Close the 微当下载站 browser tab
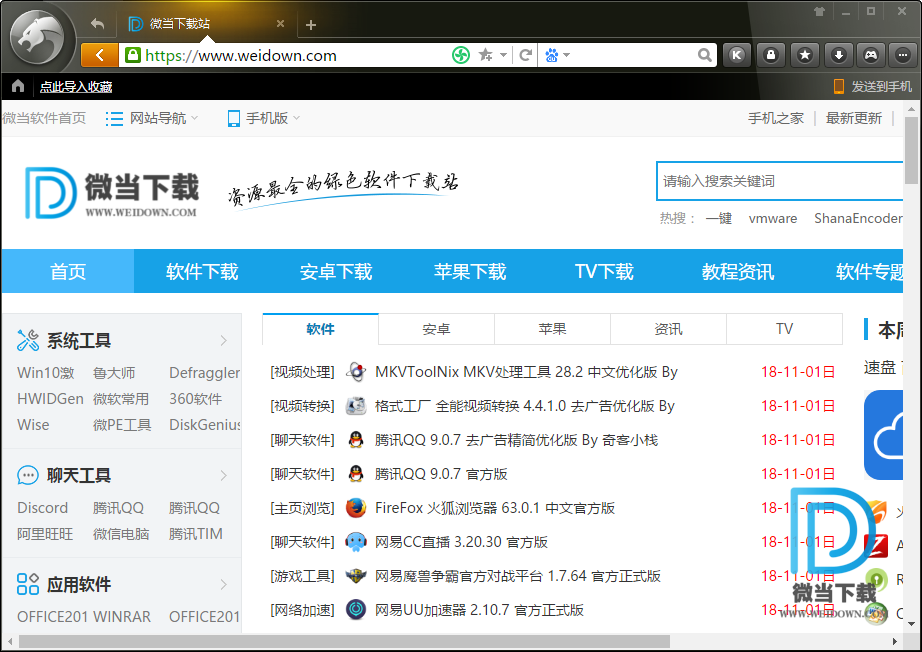 [280, 24]
